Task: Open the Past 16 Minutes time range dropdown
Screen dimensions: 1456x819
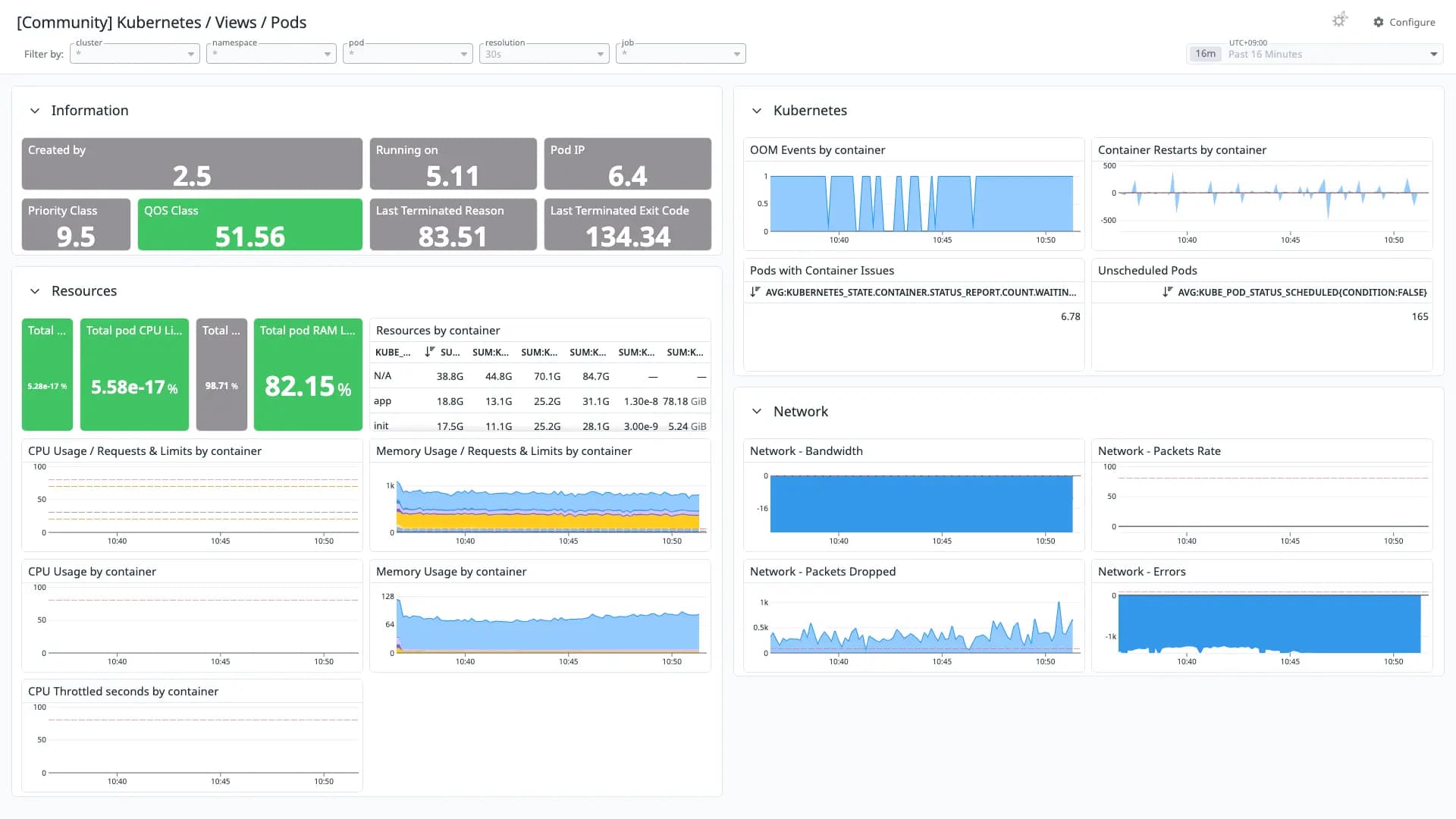Action: point(1314,54)
